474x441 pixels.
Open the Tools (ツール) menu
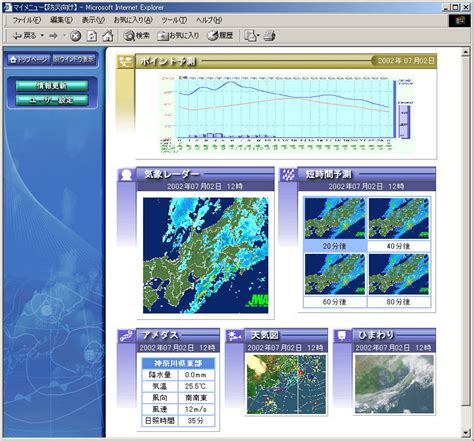[x=174, y=20]
